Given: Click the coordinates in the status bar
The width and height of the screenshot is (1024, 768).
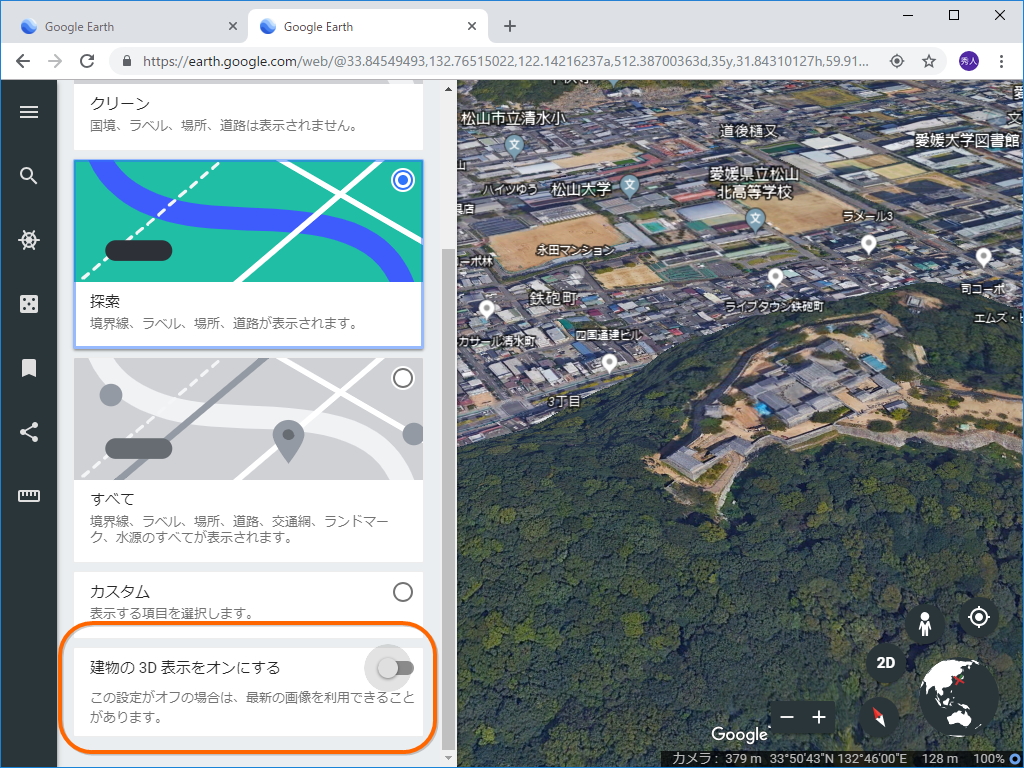Looking at the screenshot, I should (x=838, y=758).
